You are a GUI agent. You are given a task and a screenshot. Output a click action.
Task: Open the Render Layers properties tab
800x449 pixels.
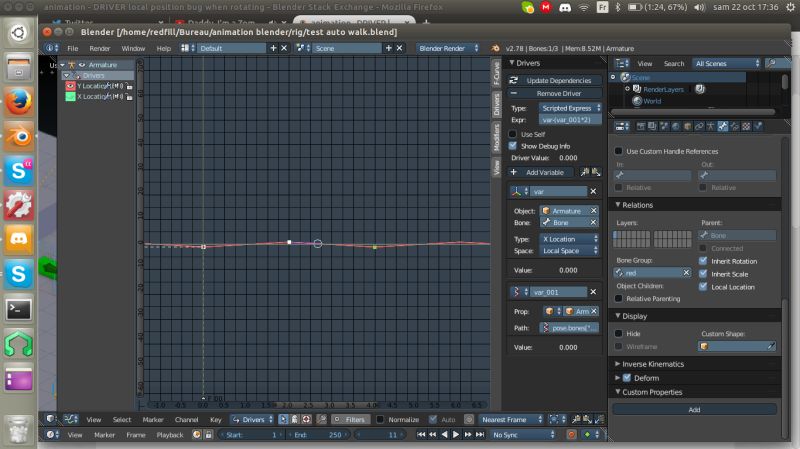click(x=652, y=126)
